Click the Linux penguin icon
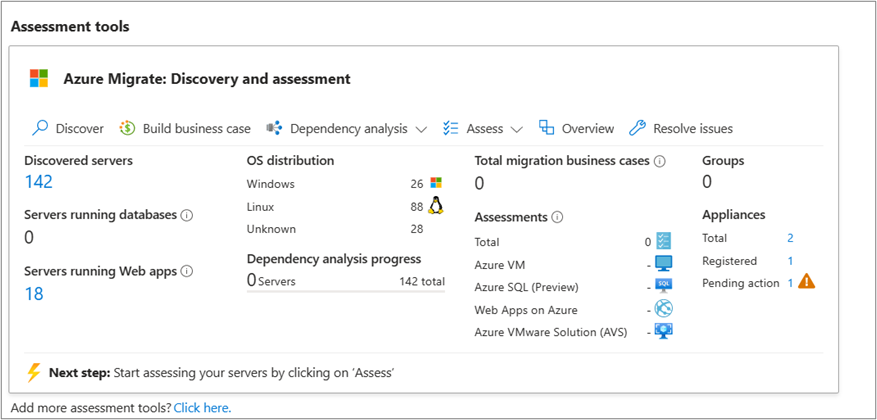877x420 pixels. point(435,206)
